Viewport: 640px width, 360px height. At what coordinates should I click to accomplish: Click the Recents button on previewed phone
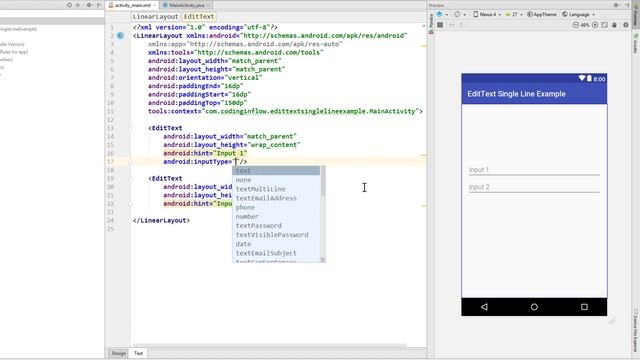tap(584, 307)
